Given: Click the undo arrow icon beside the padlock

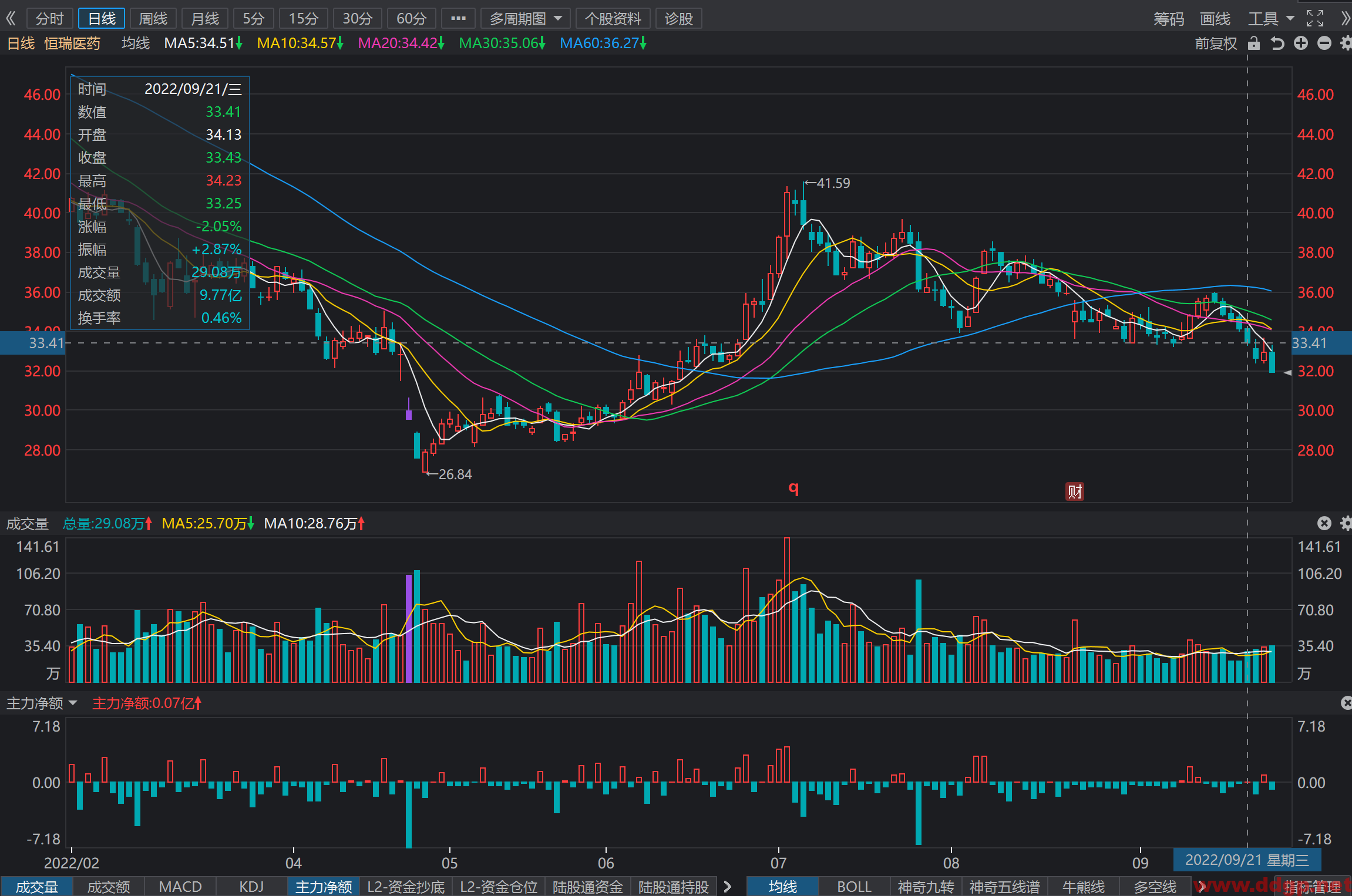Looking at the screenshot, I should (1277, 43).
